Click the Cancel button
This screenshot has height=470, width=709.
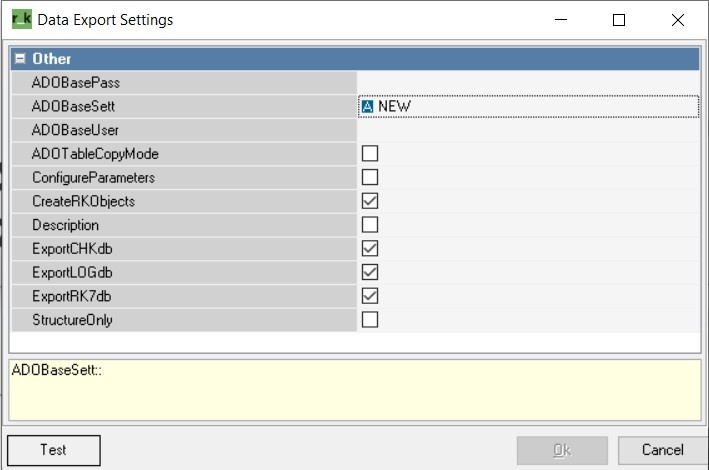click(662, 450)
